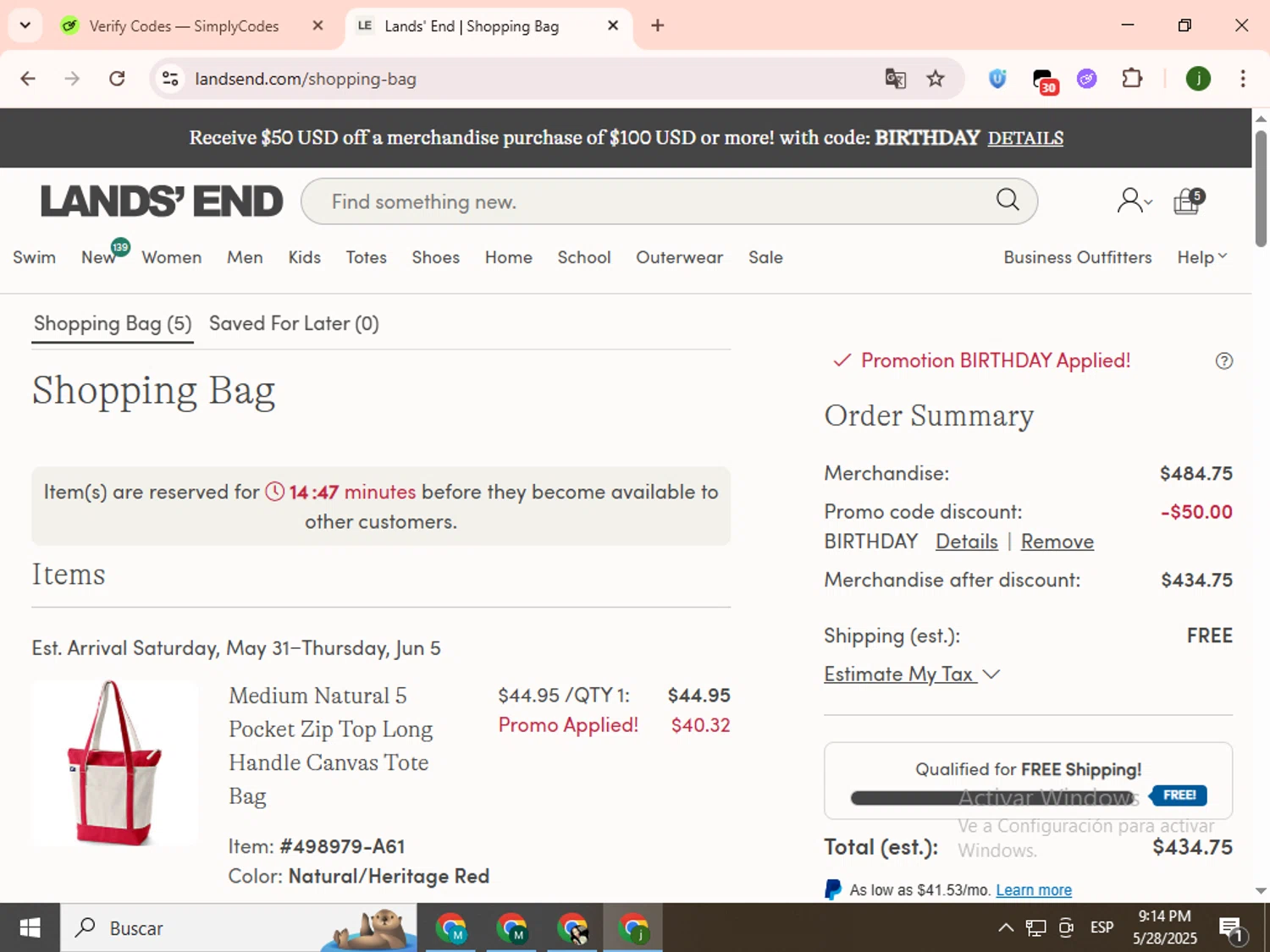The image size is (1270, 952).
Task: Click the browser forward arrow
Action: coord(72,79)
